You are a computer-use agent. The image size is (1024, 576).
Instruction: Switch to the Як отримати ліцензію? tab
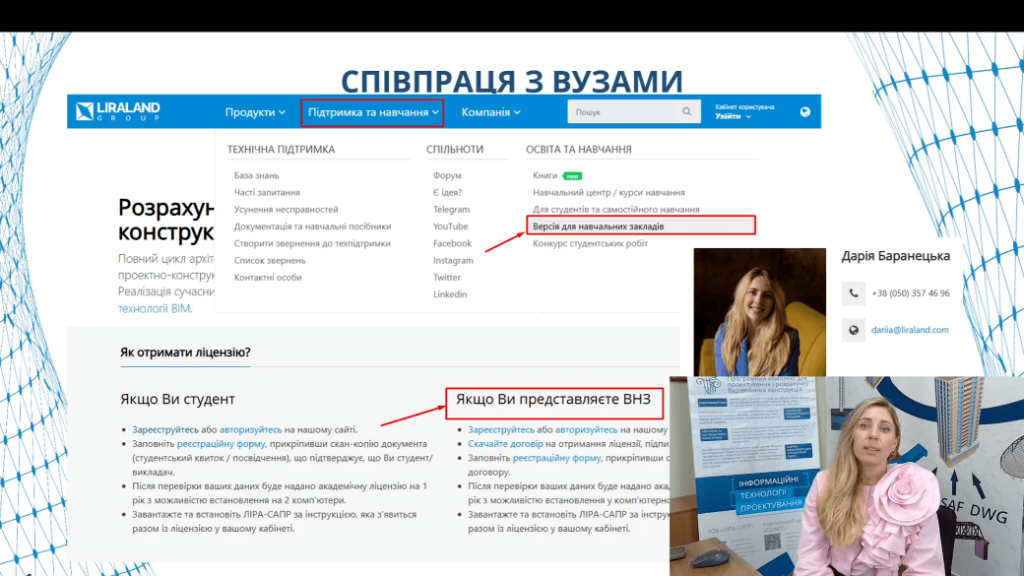click(x=185, y=353)
